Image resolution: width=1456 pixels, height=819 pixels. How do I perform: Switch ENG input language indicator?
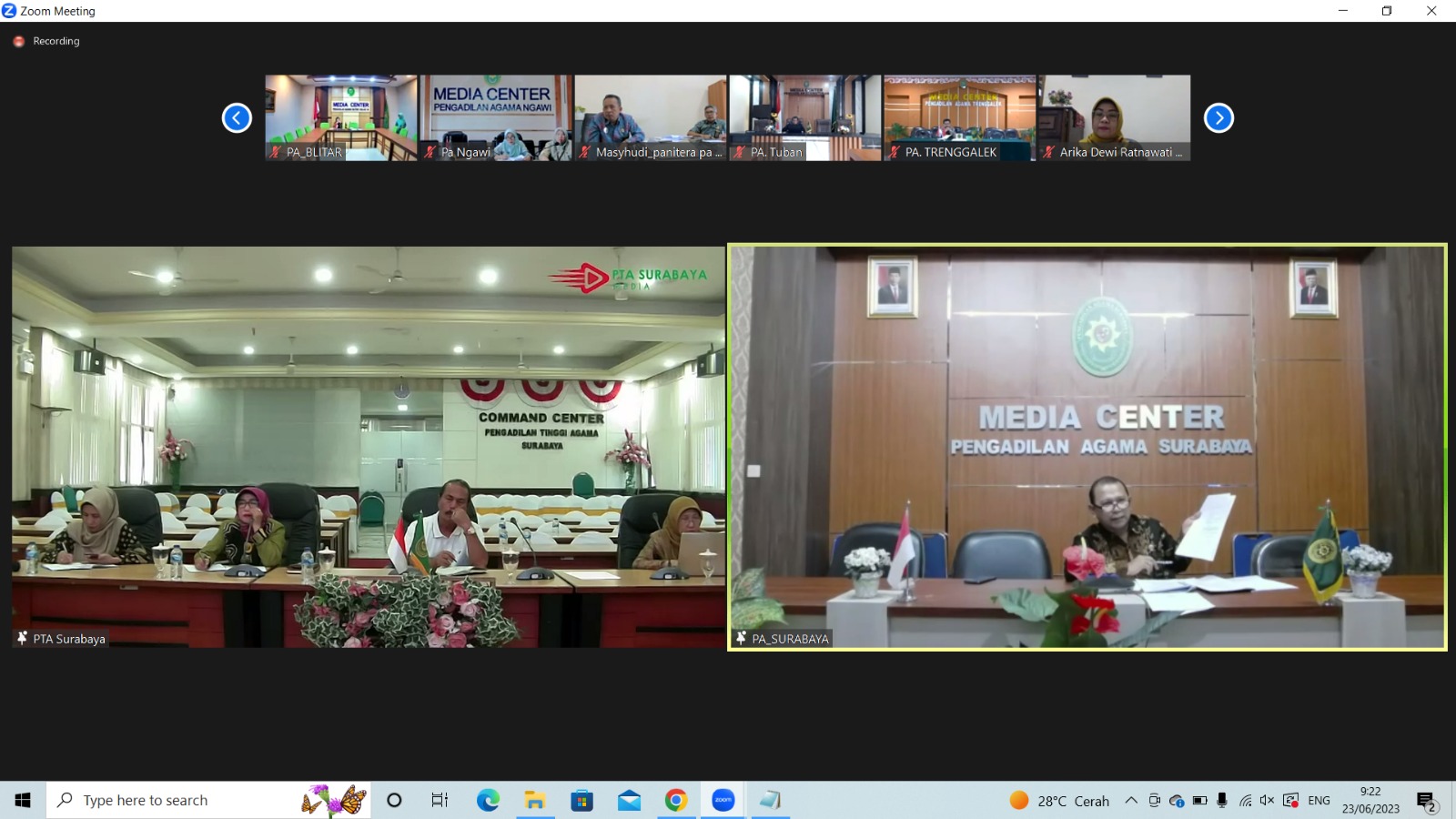[1319, 801]
